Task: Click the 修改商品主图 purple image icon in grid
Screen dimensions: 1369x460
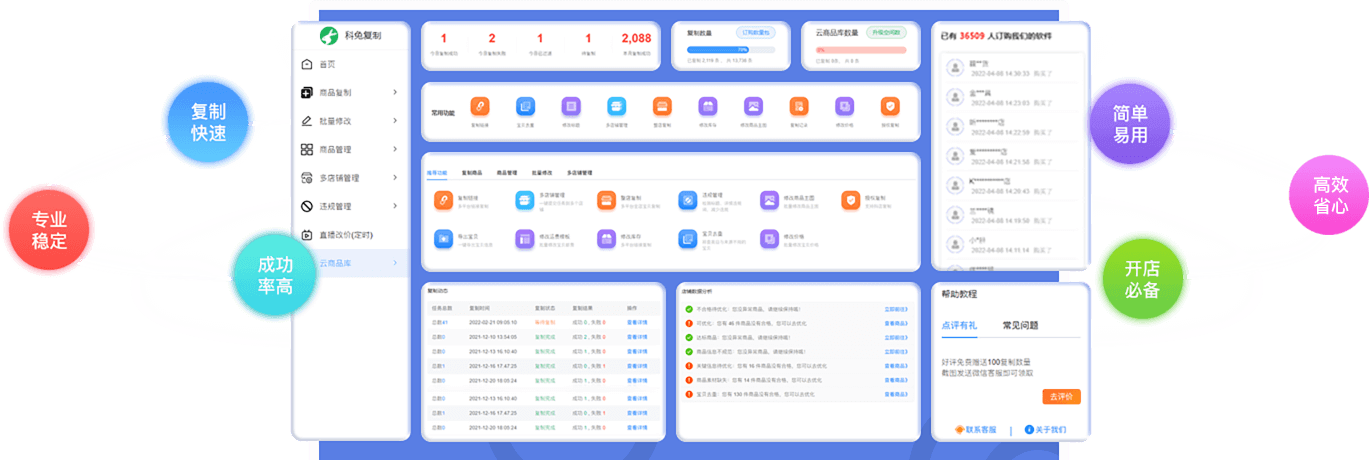Action: 769,201
